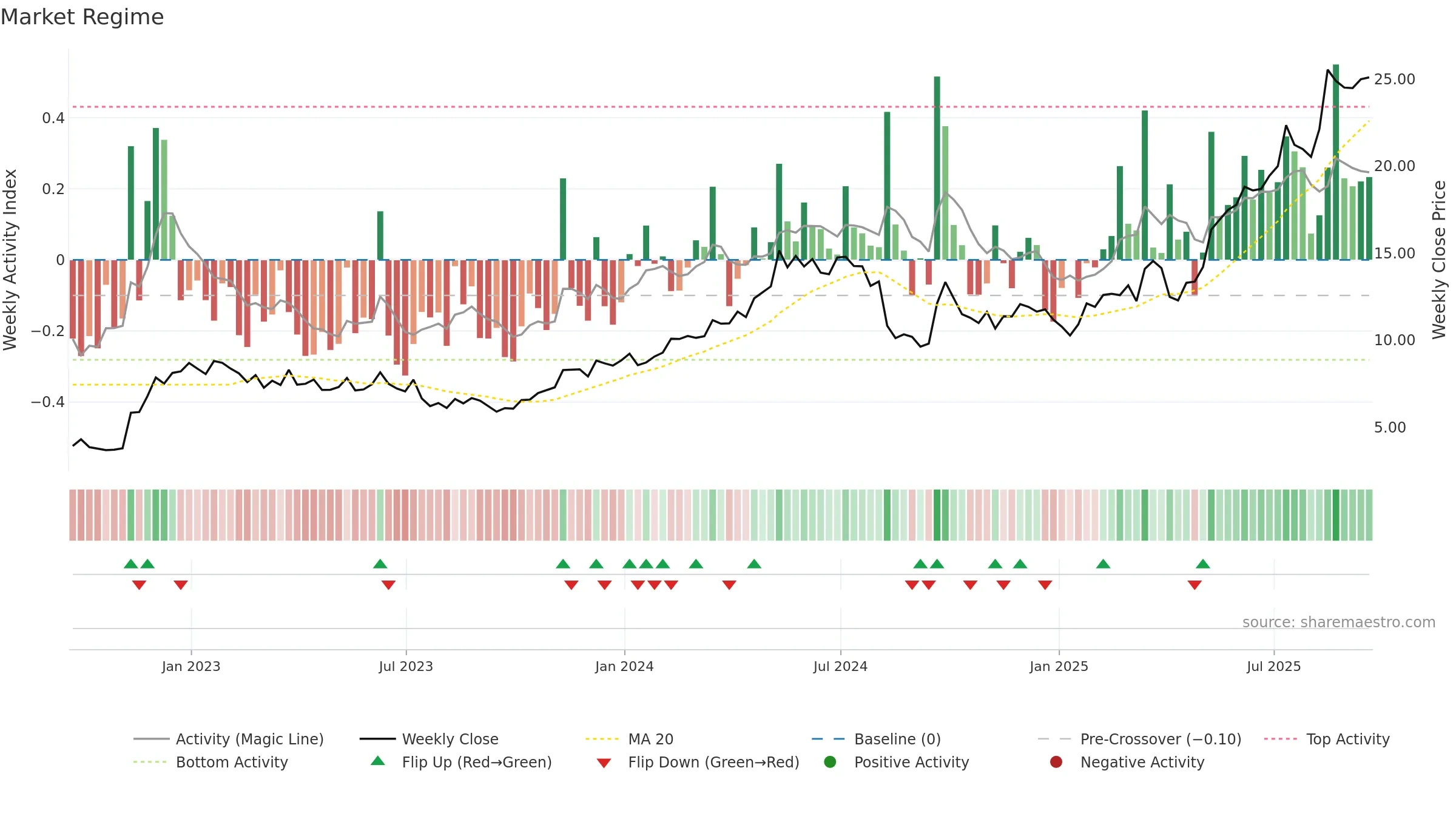Click the 10.00 price axis tick
Screen dimensions: 1456x819
pyautogui.click(x=1394, y=340)
